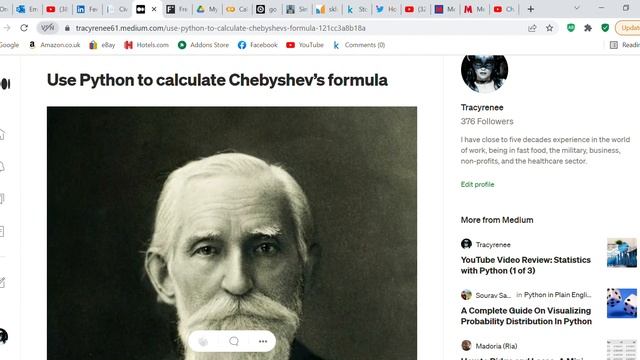Open the Facebook bookmark
The image size is (640, 360).
coord(258,45)
